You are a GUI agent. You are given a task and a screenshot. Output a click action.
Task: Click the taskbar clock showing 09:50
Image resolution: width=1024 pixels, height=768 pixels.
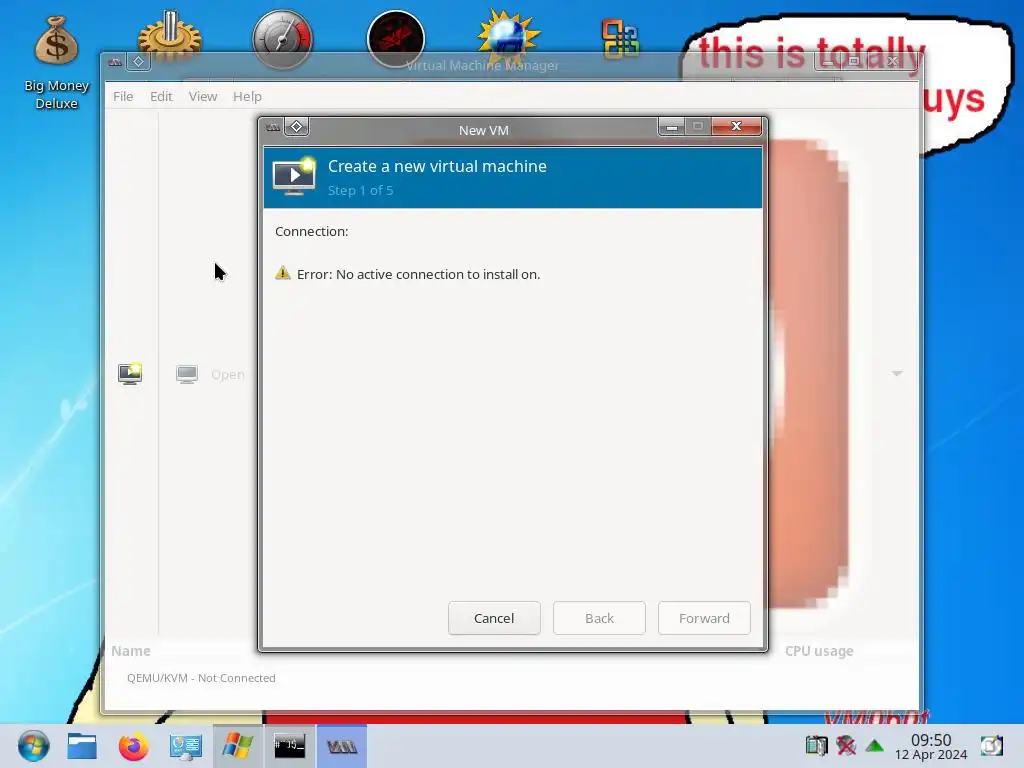click(931, 746)
